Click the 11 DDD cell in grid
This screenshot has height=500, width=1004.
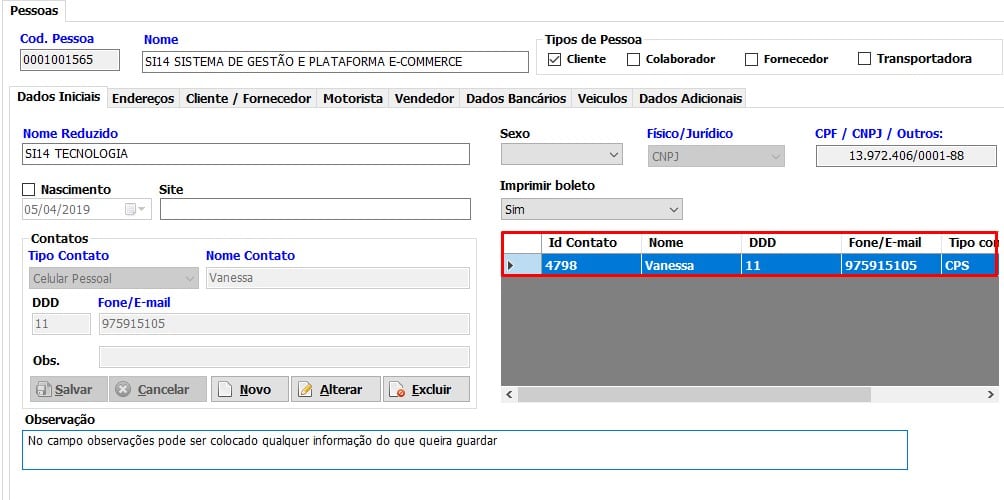(791, 264)
